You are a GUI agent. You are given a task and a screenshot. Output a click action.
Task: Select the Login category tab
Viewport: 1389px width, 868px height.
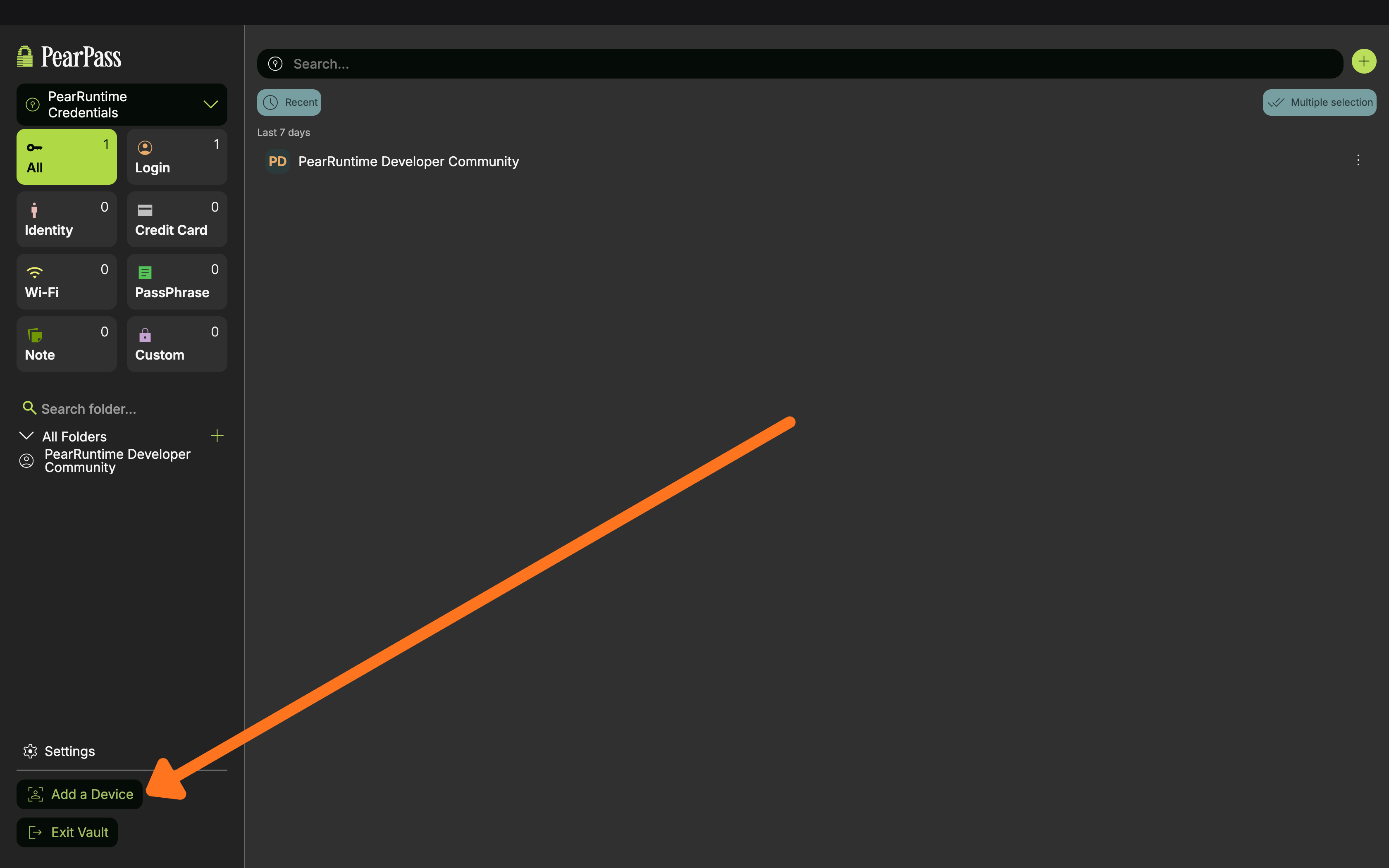(177, 157)
